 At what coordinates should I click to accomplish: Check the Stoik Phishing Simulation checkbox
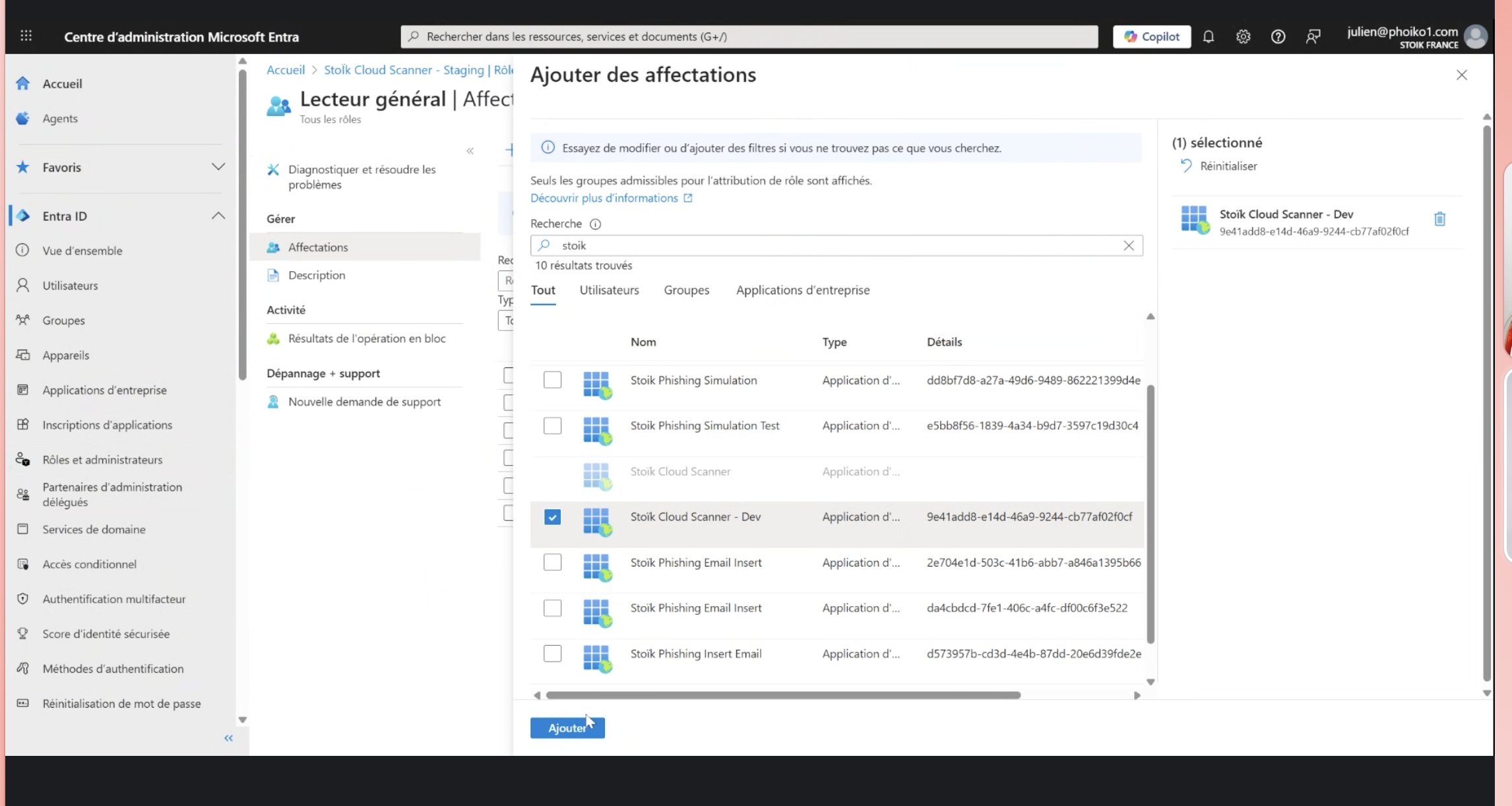tap(552, 381)
